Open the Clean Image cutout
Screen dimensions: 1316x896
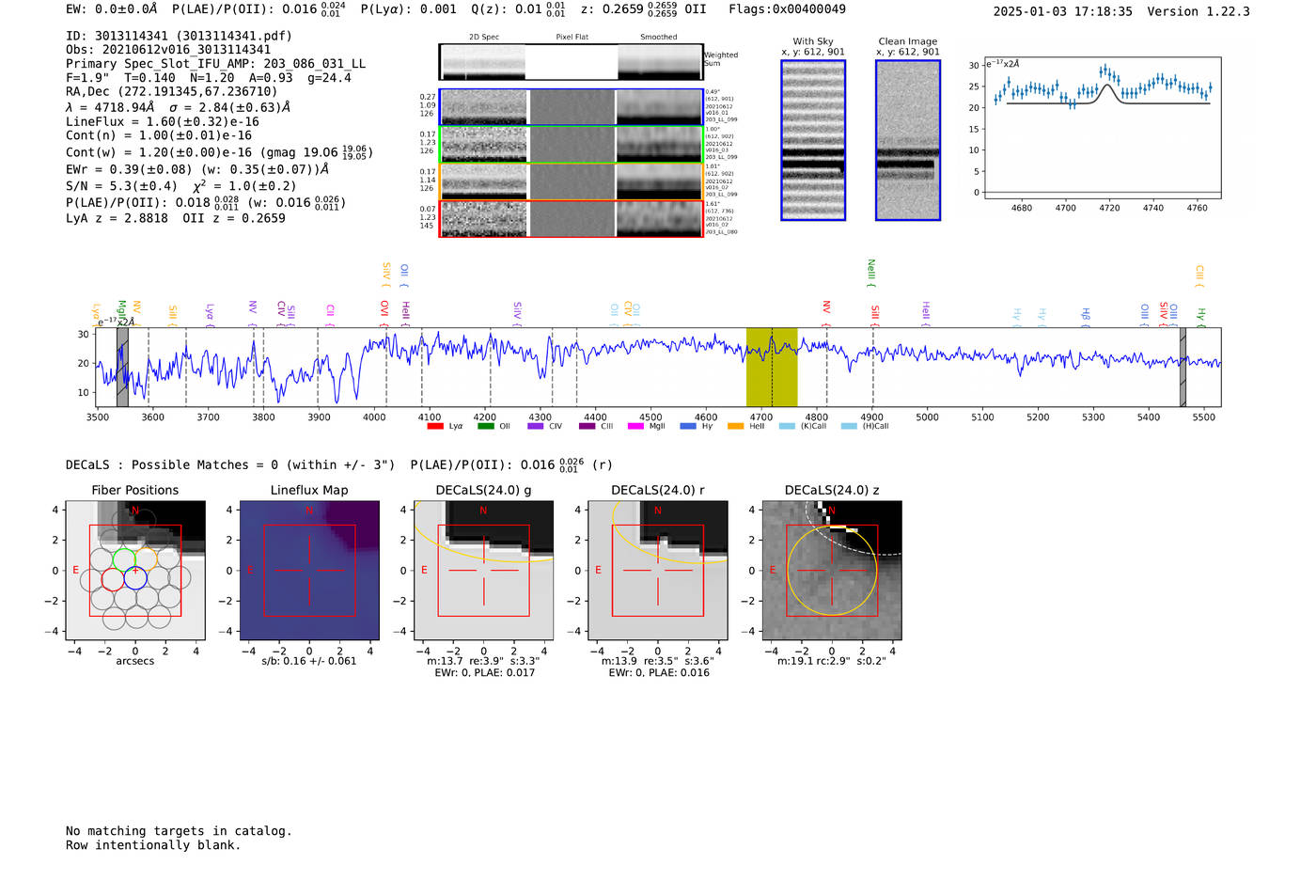(908, 140)
